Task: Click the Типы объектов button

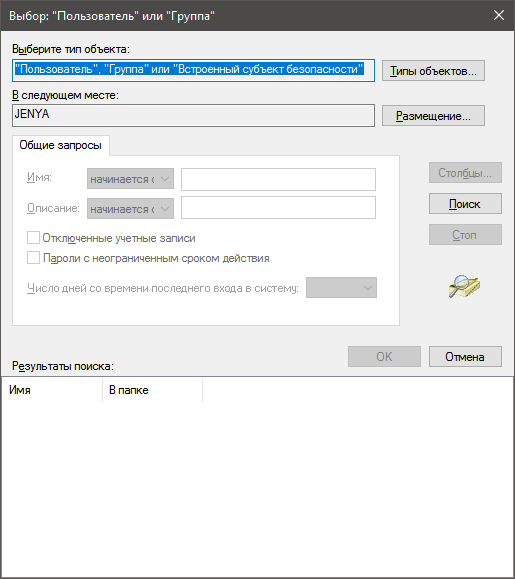Action: (x=433, y=71)
